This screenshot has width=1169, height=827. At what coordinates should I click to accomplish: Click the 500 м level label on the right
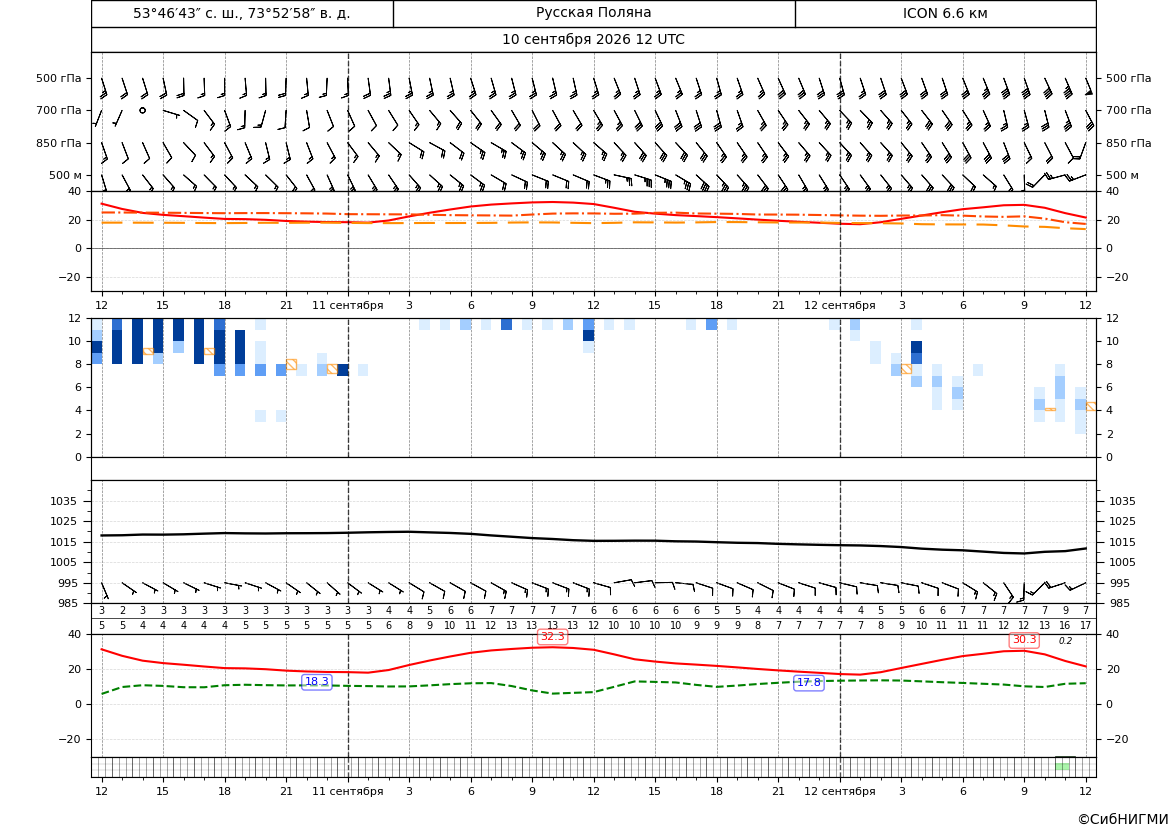pyautogui.click(x=1122, y=175)
